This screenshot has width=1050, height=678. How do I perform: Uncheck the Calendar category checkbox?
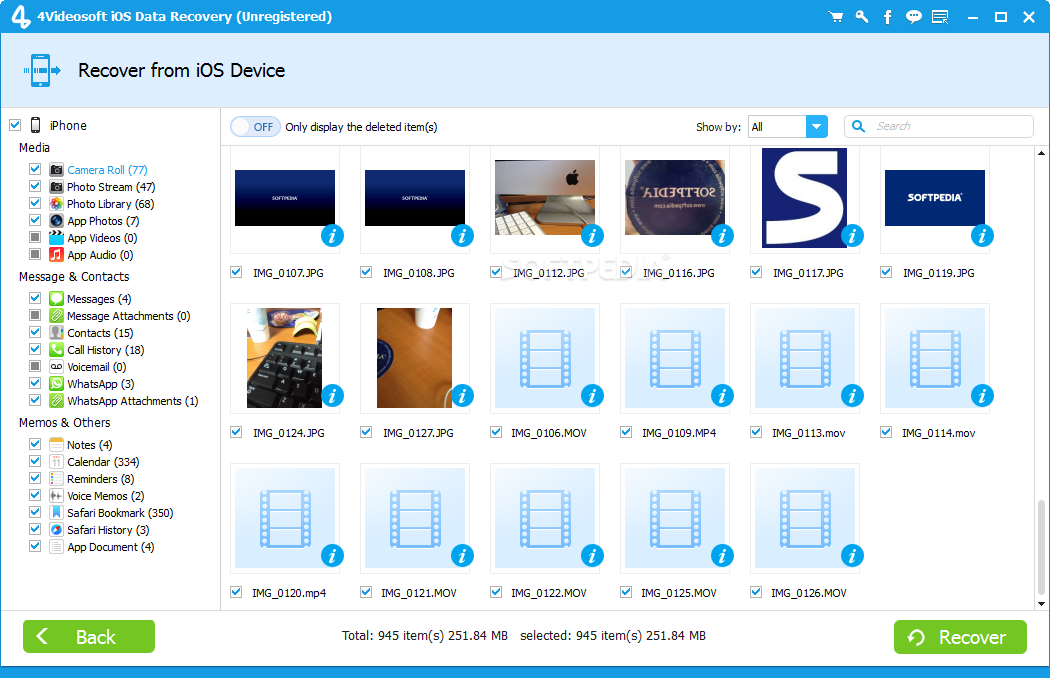pyautogui.click(x=35, y=461)
